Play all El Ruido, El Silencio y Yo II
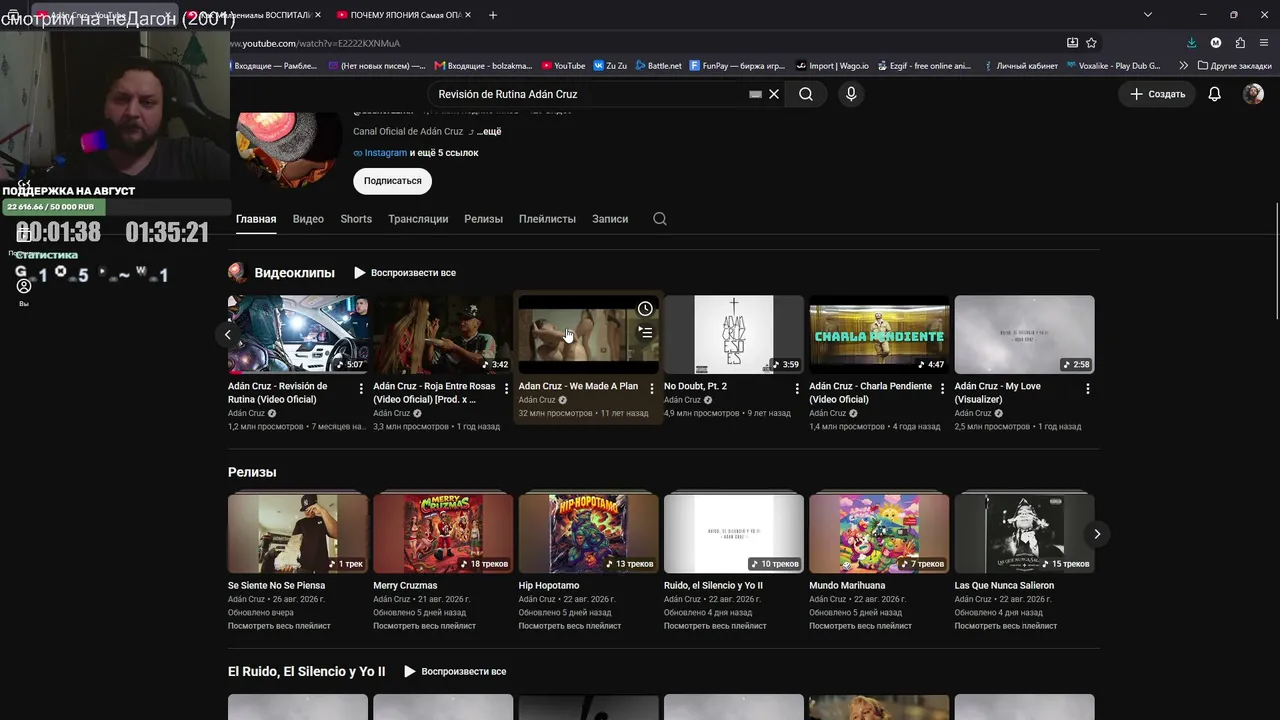The width and height of the screenshot is (1280, 720). (455, 672)
